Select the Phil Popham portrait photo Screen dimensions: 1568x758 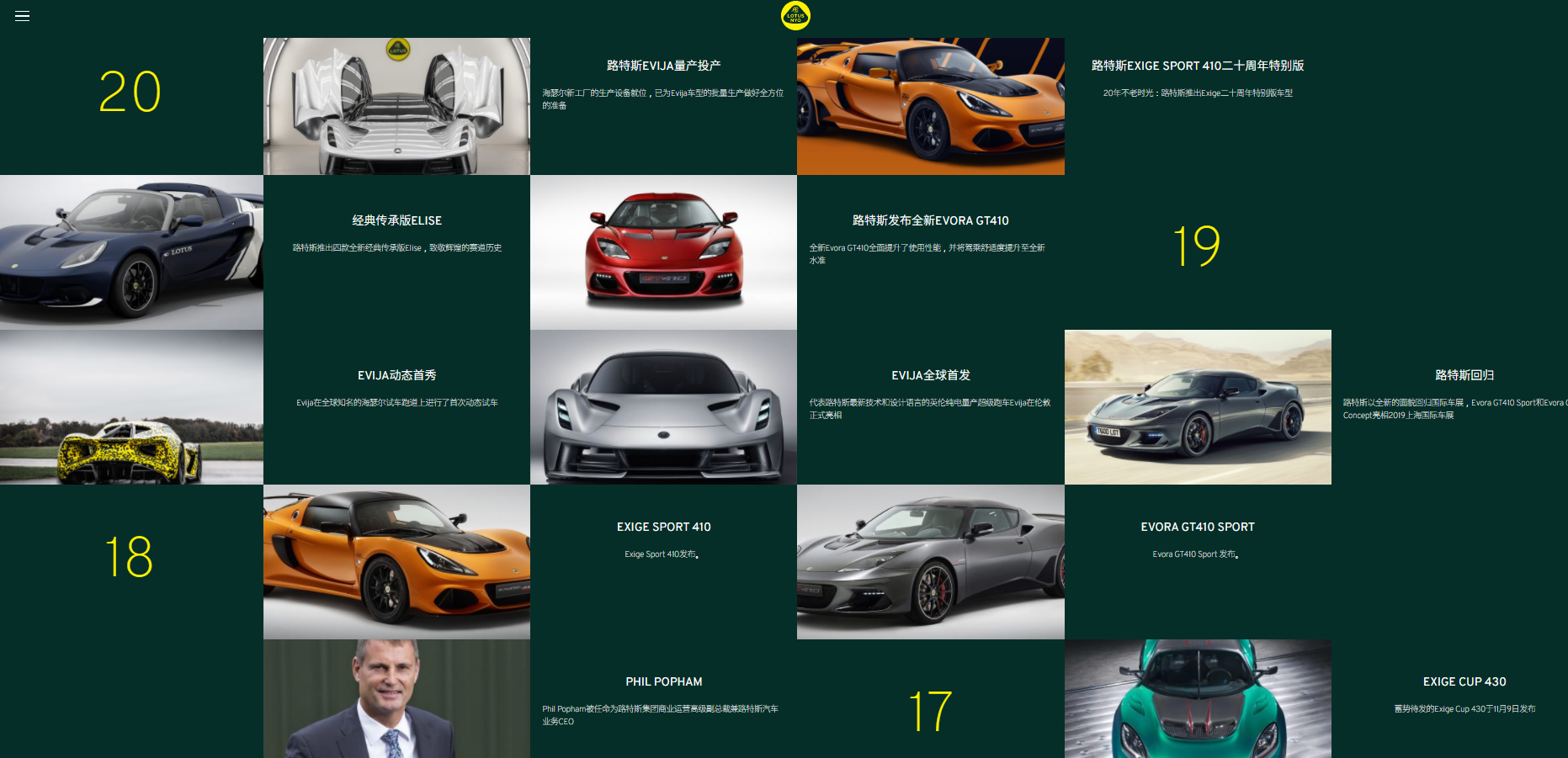pos(396,698)
